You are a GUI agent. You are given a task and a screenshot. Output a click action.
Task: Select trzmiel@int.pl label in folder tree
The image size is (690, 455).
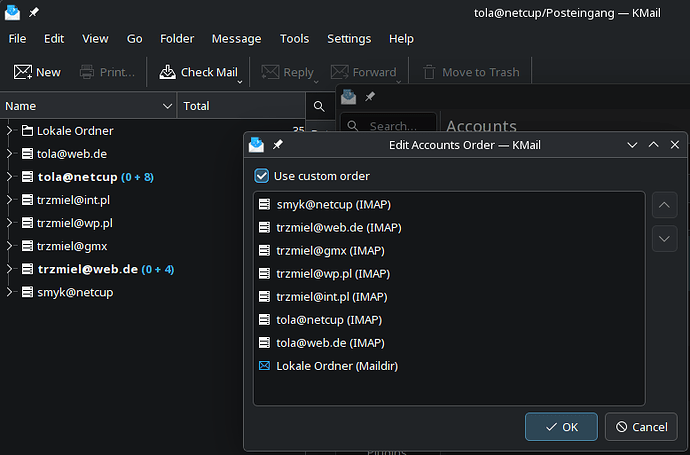pyautogui.click(x=73, y=200)
